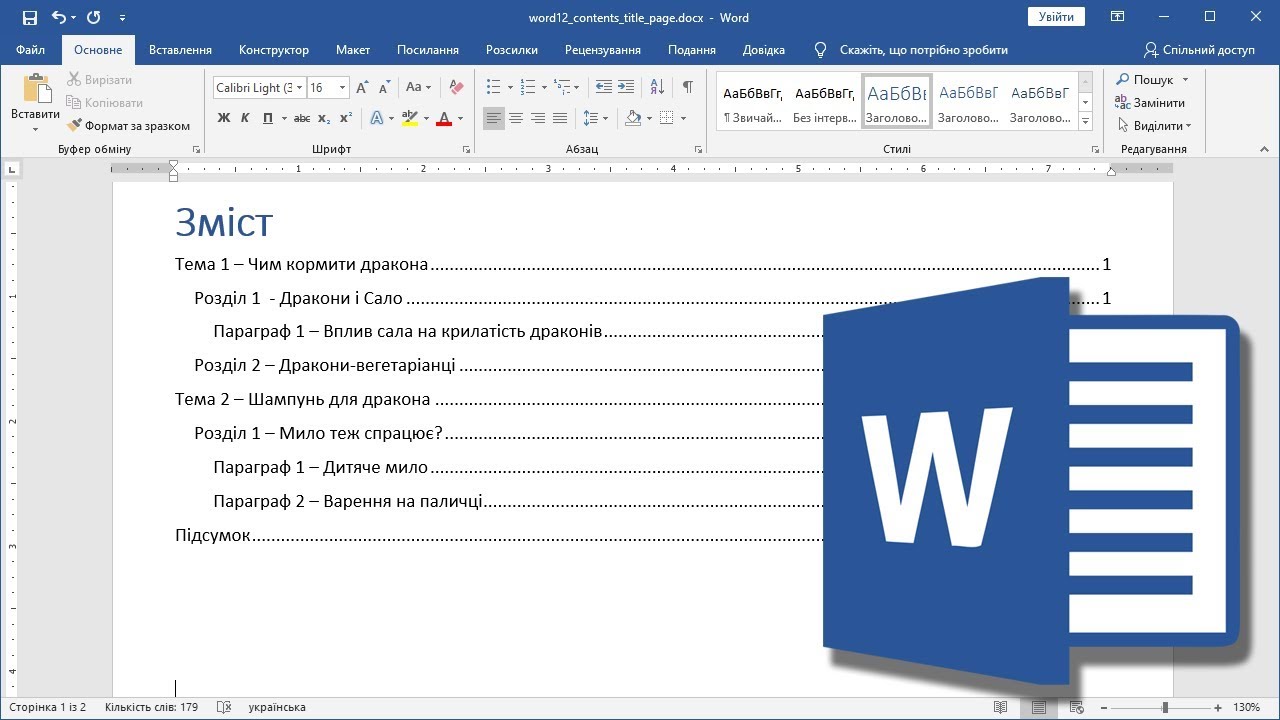Click the Clear All Formatting eraser icon

[457, 88]
